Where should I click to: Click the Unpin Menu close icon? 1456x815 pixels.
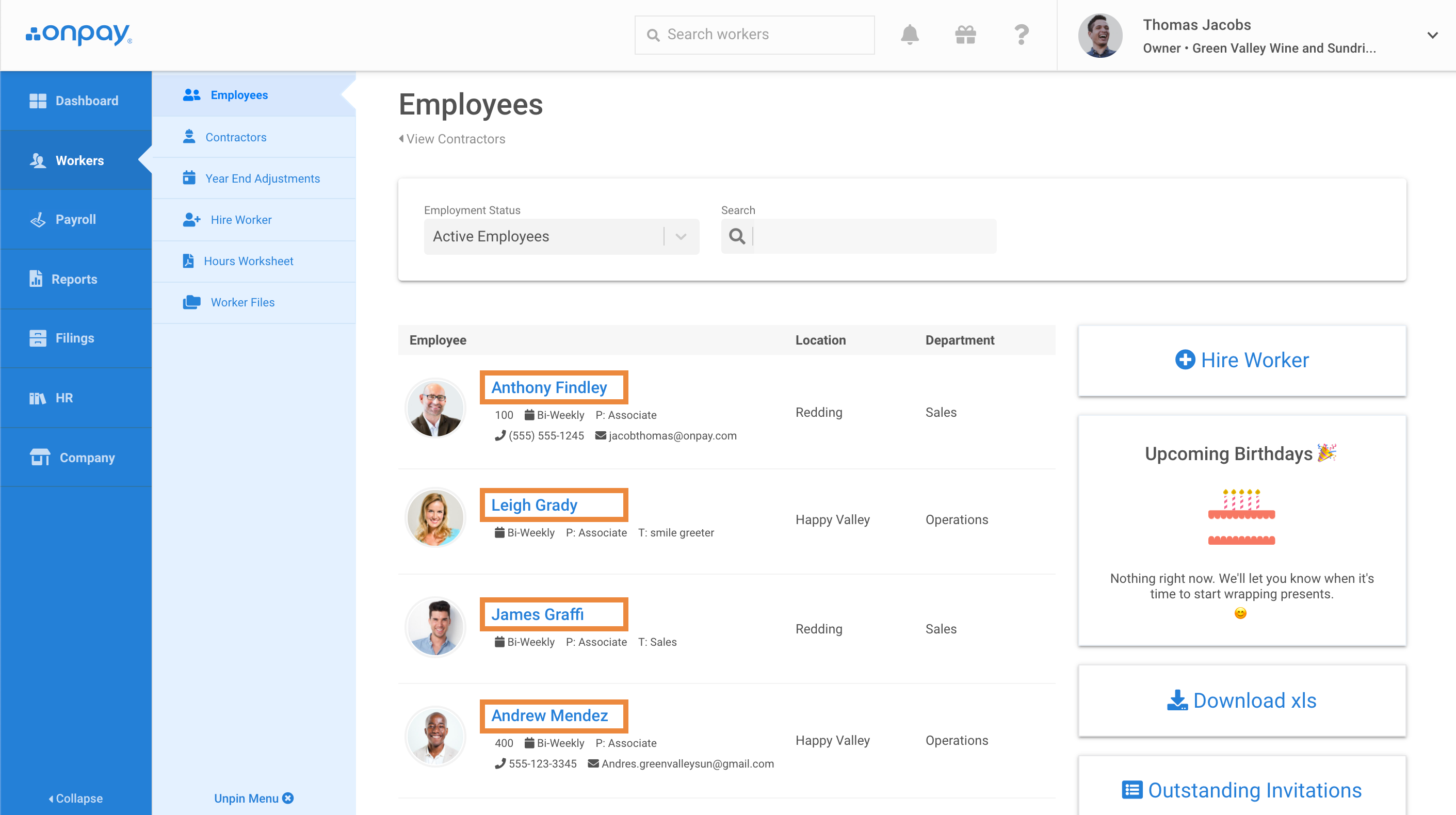coord(288,798)
